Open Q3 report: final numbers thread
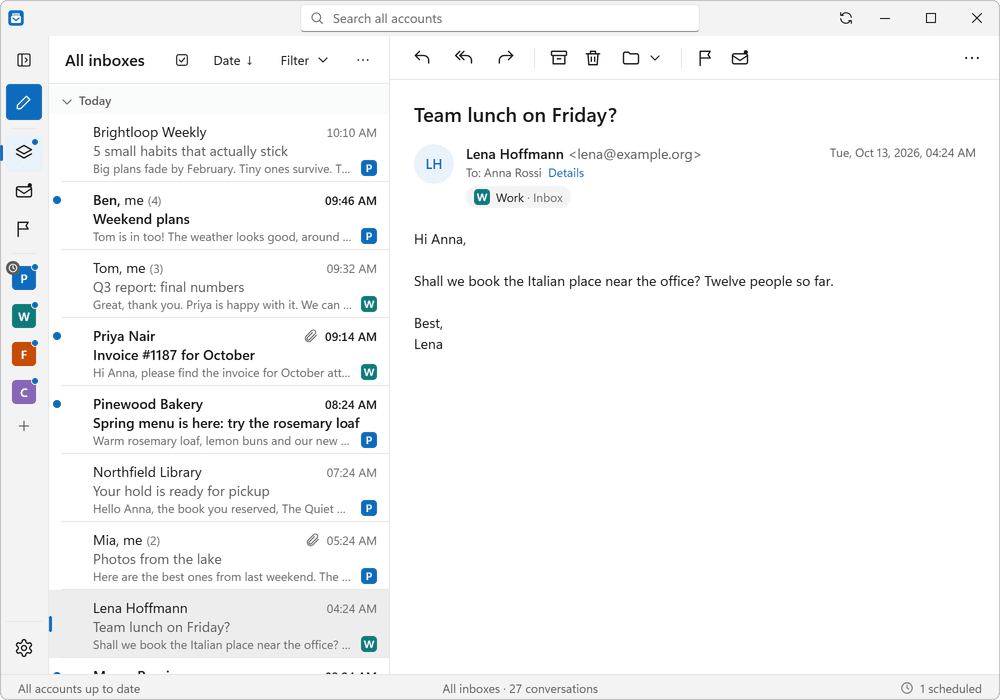The image size is (1000, 700). (x=219, y=286)
